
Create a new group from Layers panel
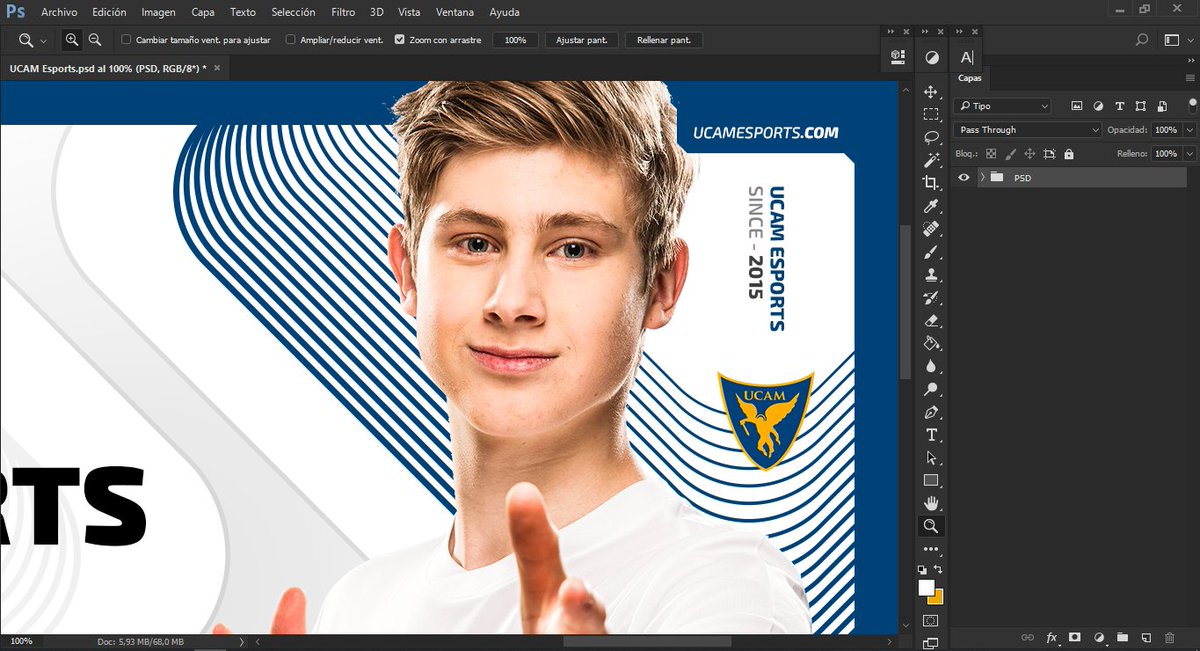click(x=1122, y=637)
